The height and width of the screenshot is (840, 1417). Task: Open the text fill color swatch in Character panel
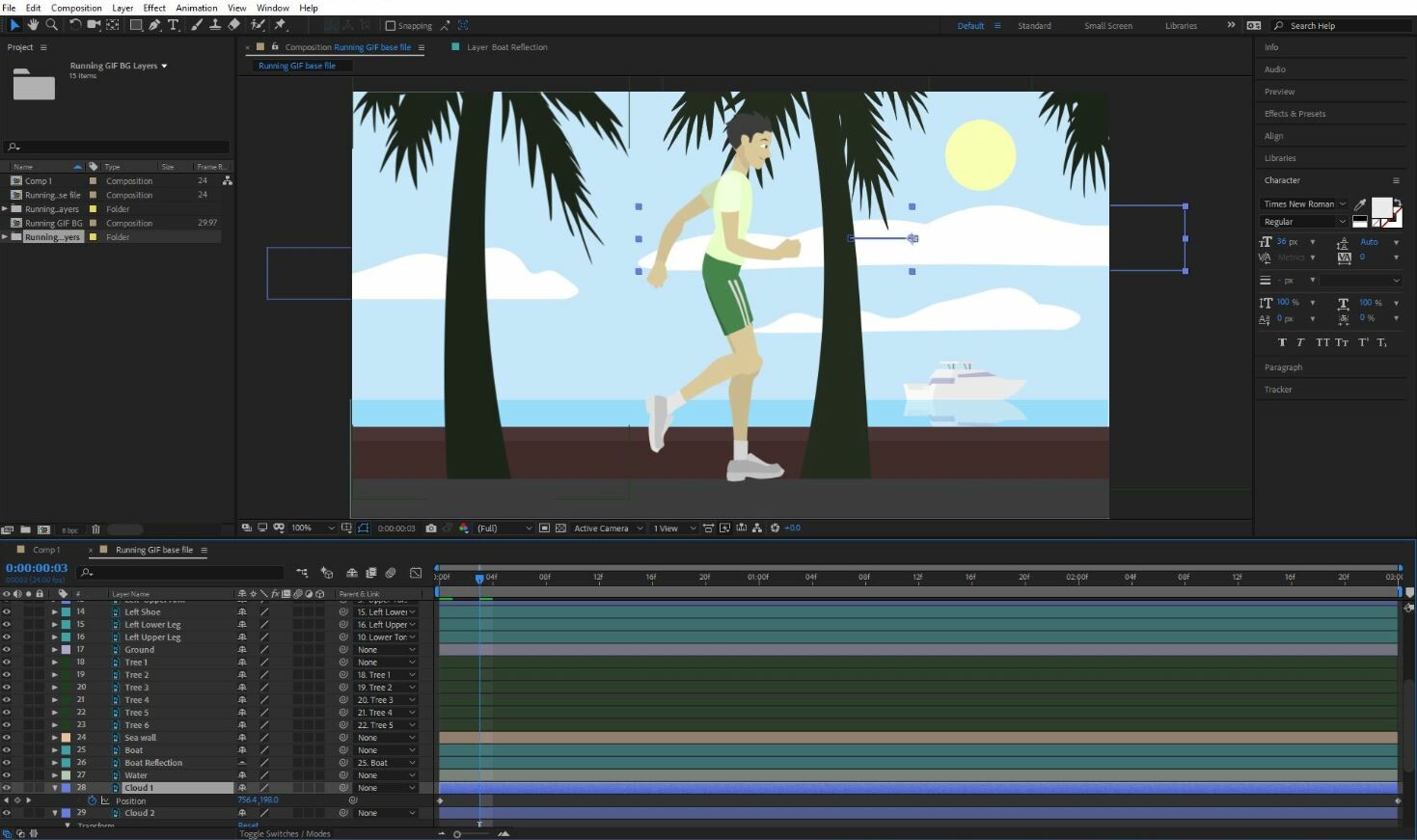(x=1381, y=205)
